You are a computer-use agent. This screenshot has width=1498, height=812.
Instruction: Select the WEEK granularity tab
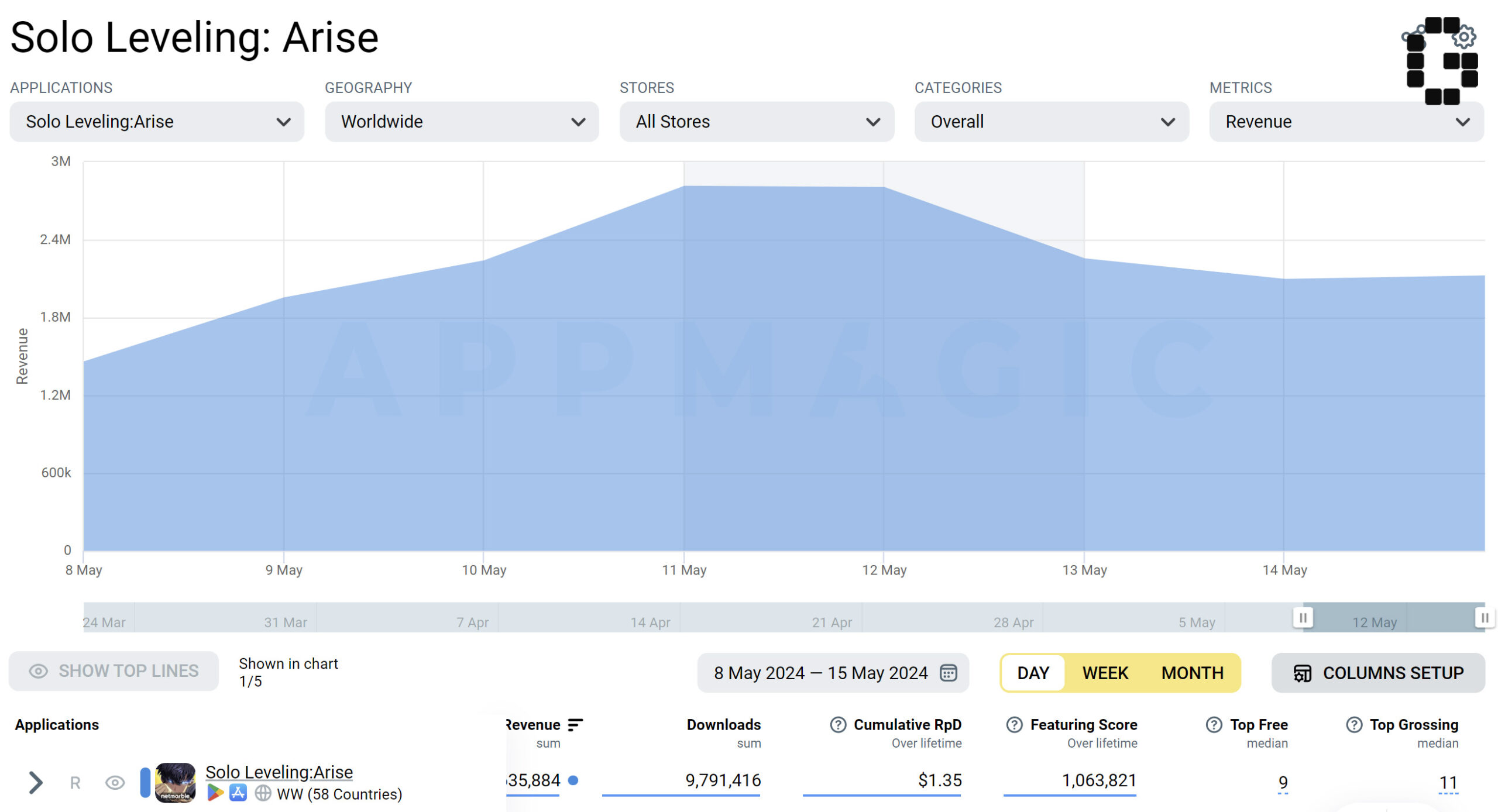pyautogui.click(x=1105, y=673)
